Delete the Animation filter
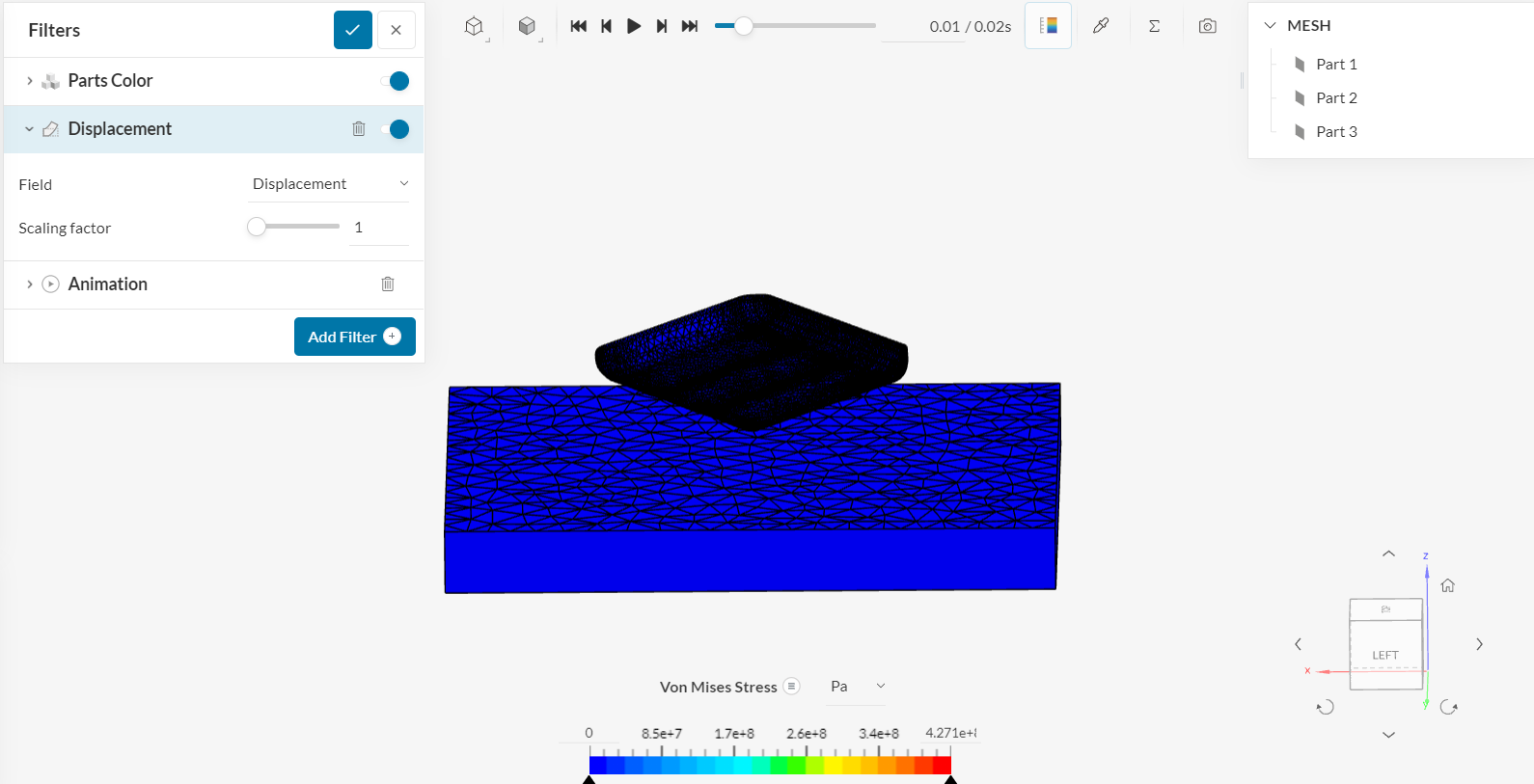 pyautogui.click(x=388, y=284)
